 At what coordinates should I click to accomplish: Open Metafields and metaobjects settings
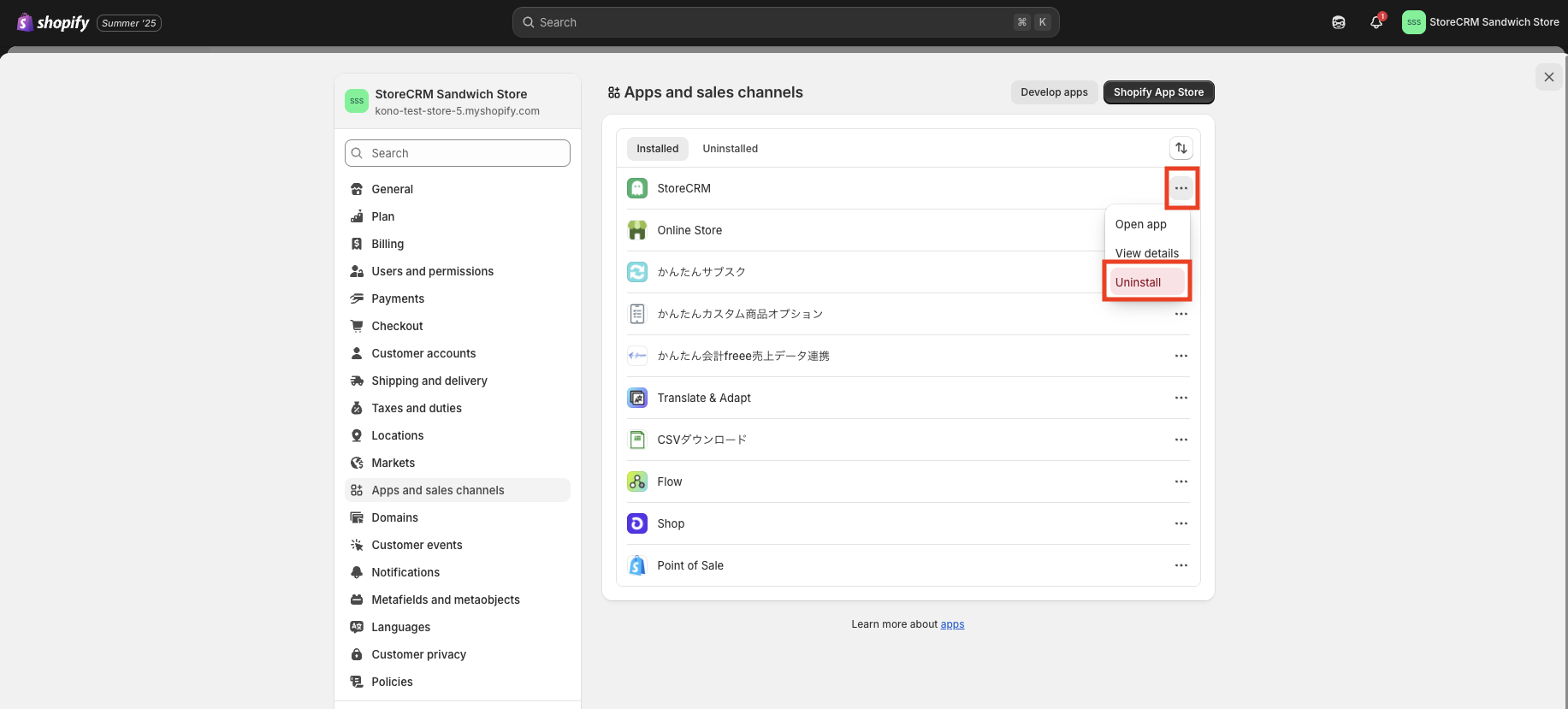pyautogui.click(x=458, y=600)
